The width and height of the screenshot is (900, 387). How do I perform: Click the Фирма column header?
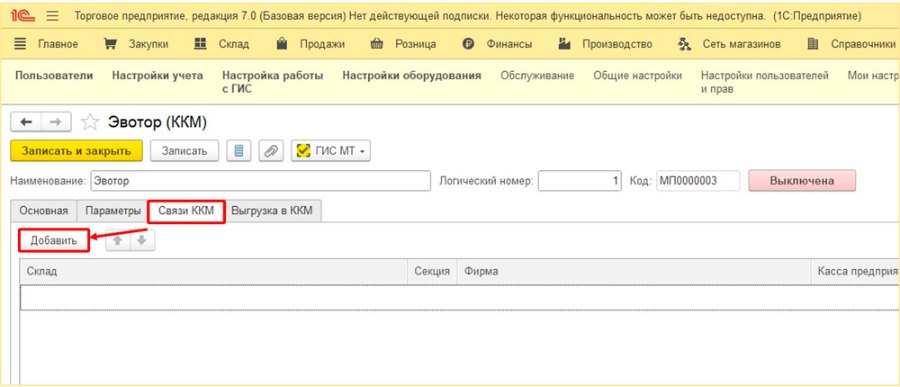coord(634,271)
